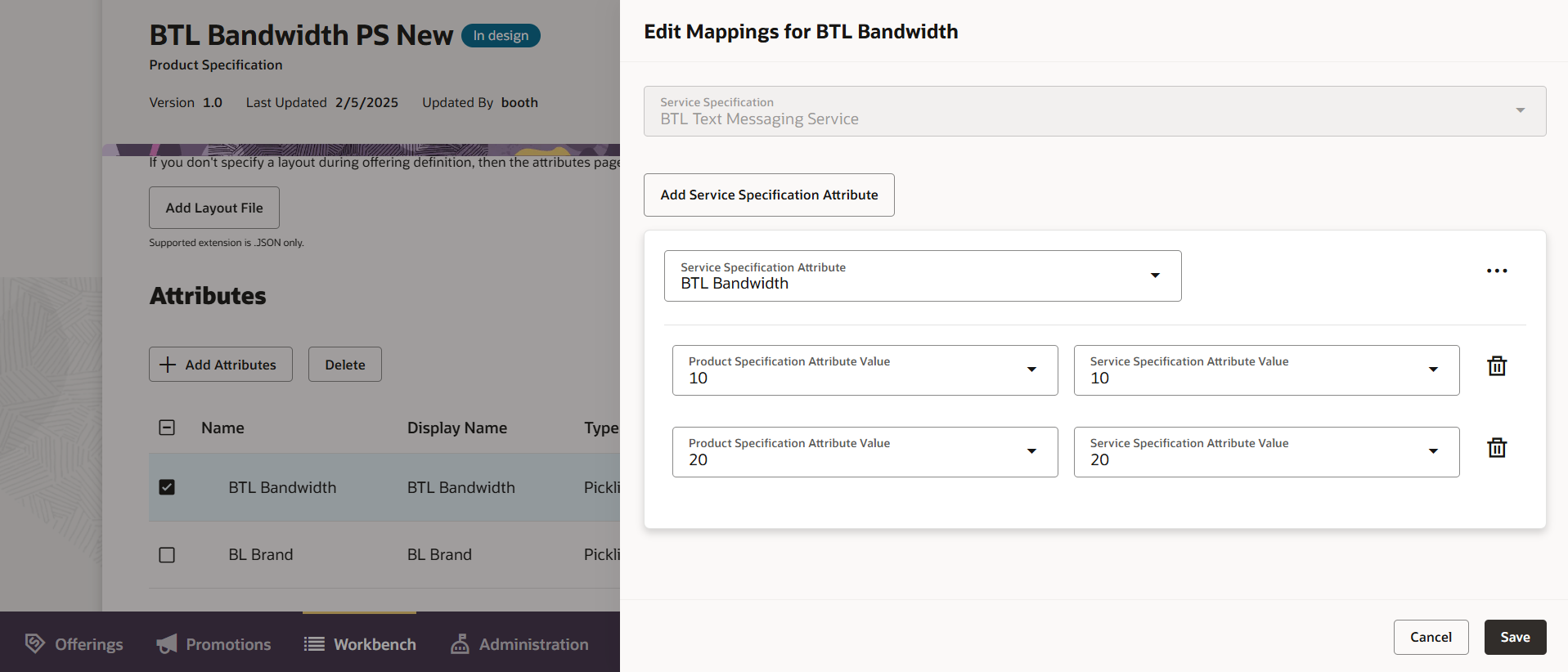Delete the mapping row with value 20

[1497, 448]
